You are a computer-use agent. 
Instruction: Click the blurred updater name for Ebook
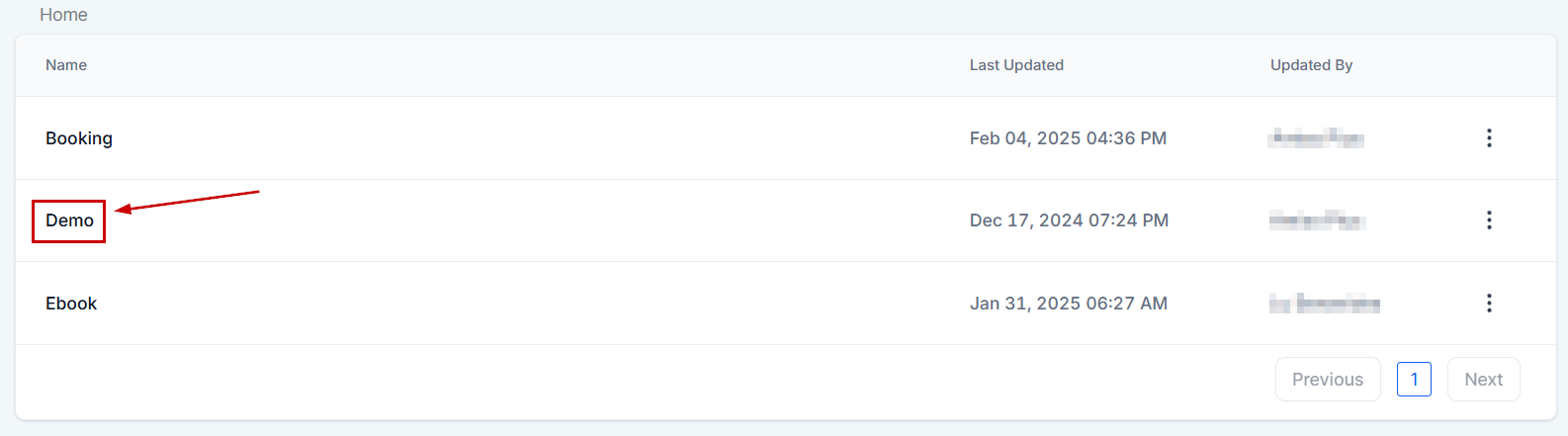[x=1324, y=304]
